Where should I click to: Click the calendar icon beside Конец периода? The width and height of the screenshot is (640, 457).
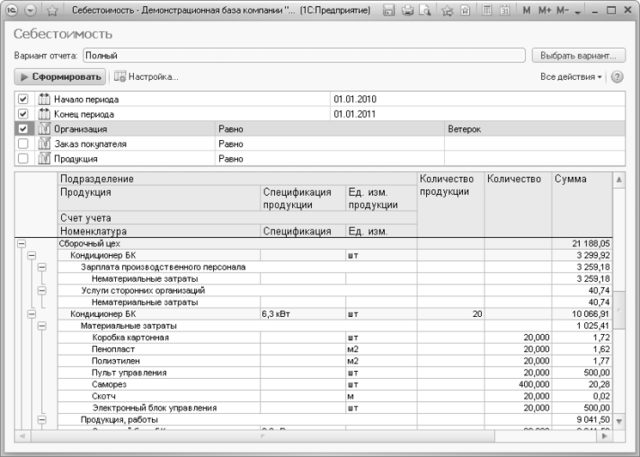tap(44, 114)
